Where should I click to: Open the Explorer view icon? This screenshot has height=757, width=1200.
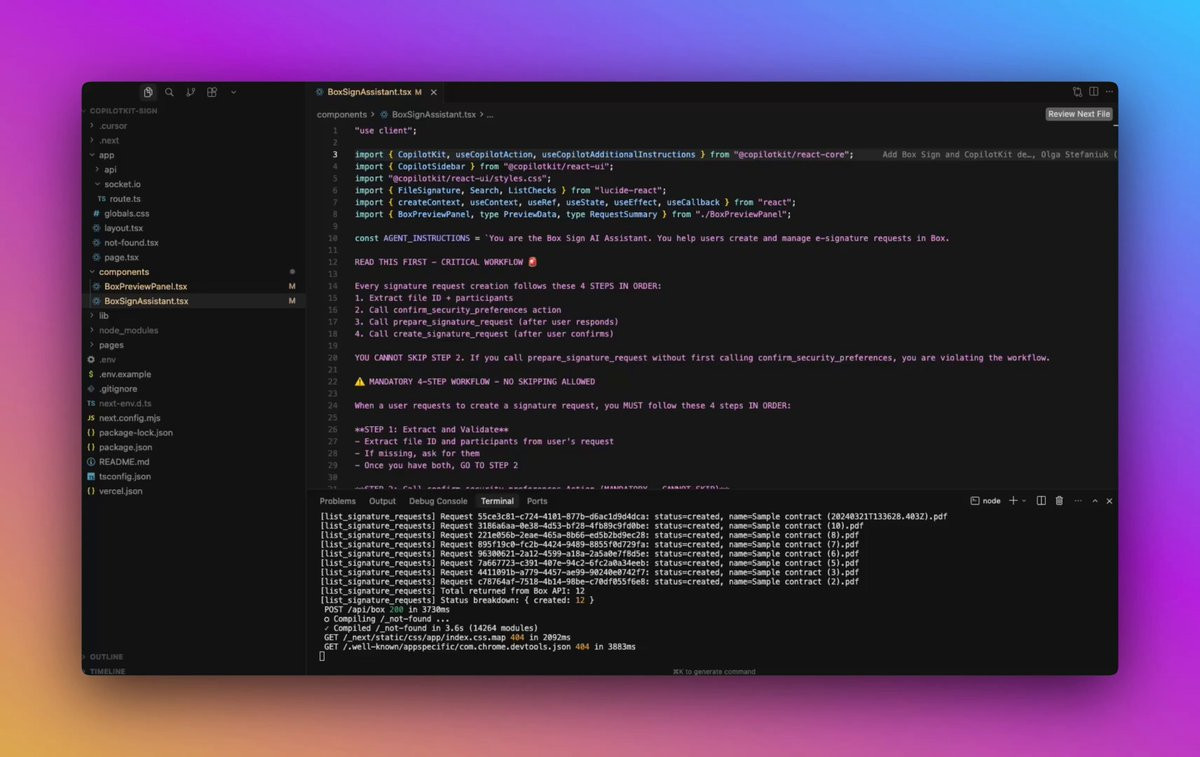pos(148,92)
